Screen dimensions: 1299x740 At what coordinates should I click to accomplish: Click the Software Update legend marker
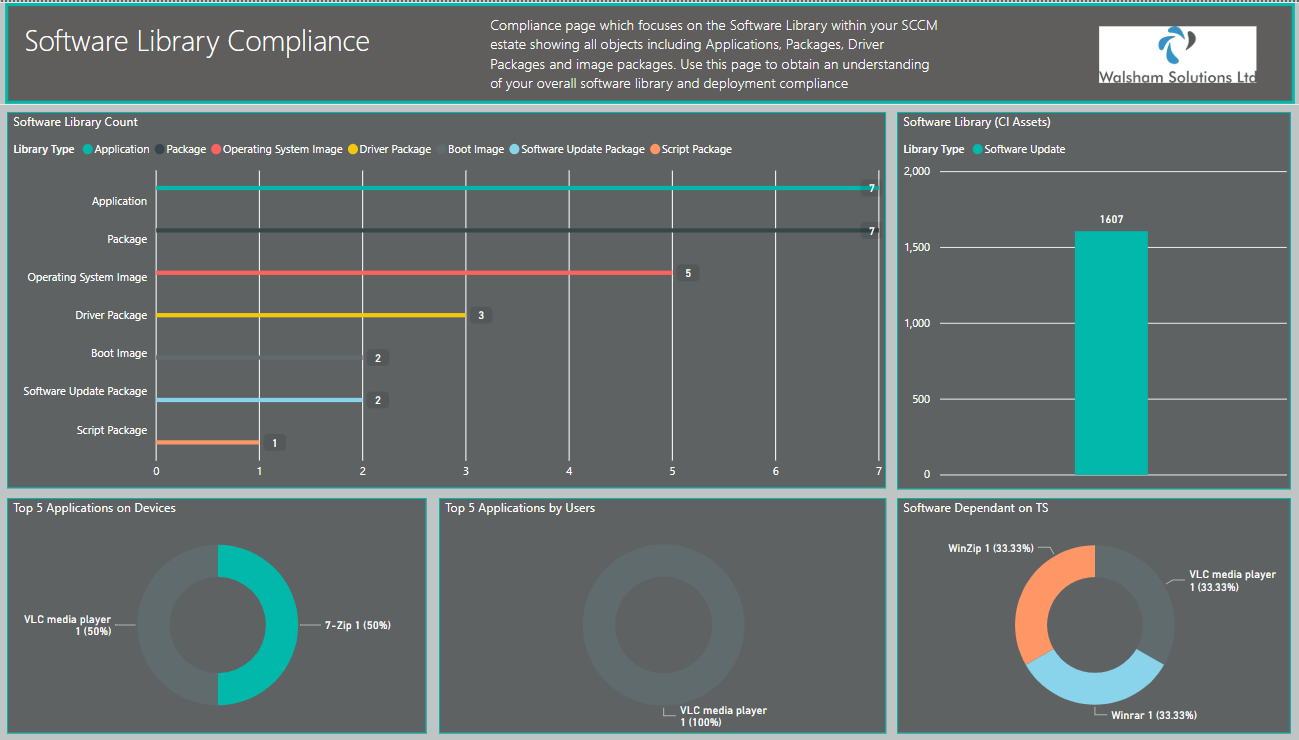click(x=977, y=149)
